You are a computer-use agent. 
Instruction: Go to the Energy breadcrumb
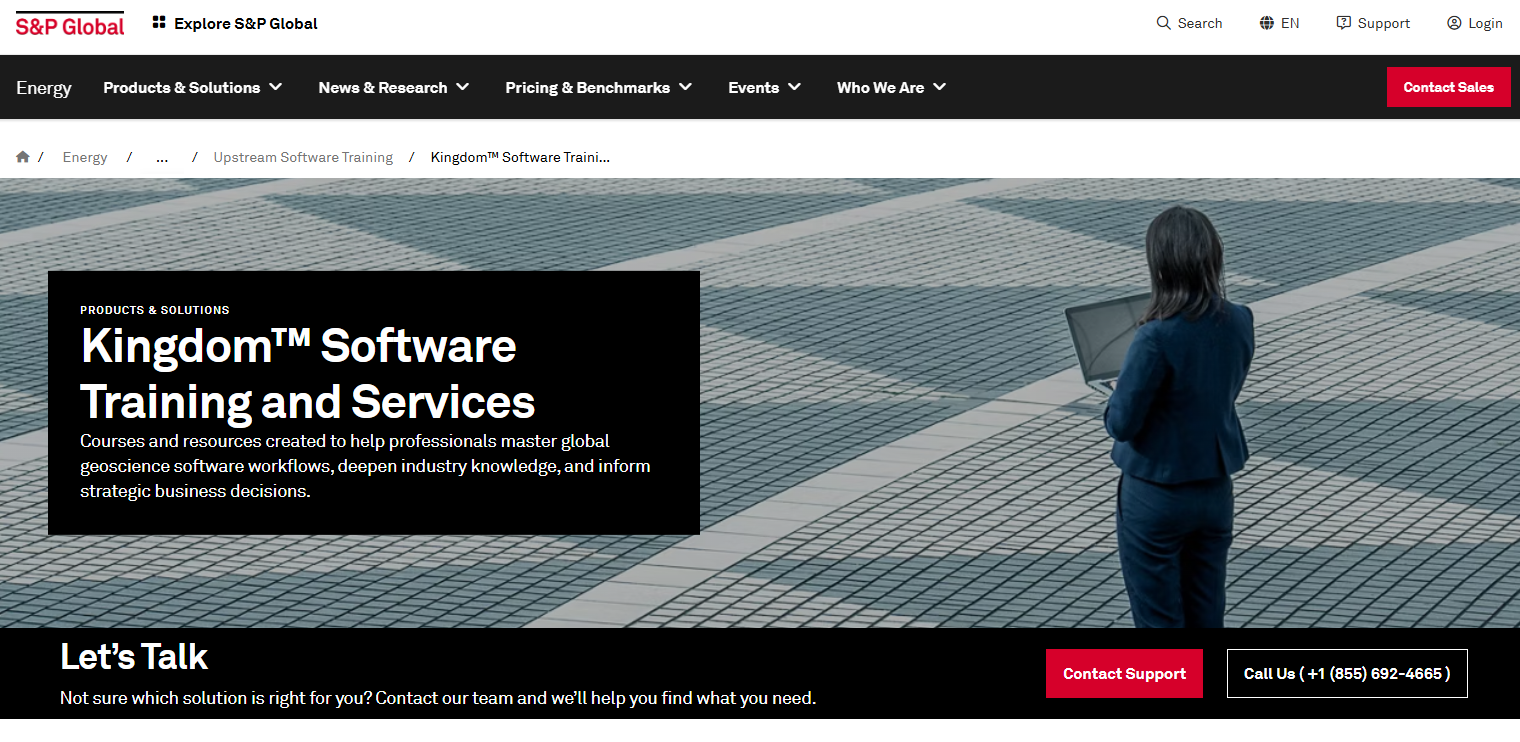(85, 157)
